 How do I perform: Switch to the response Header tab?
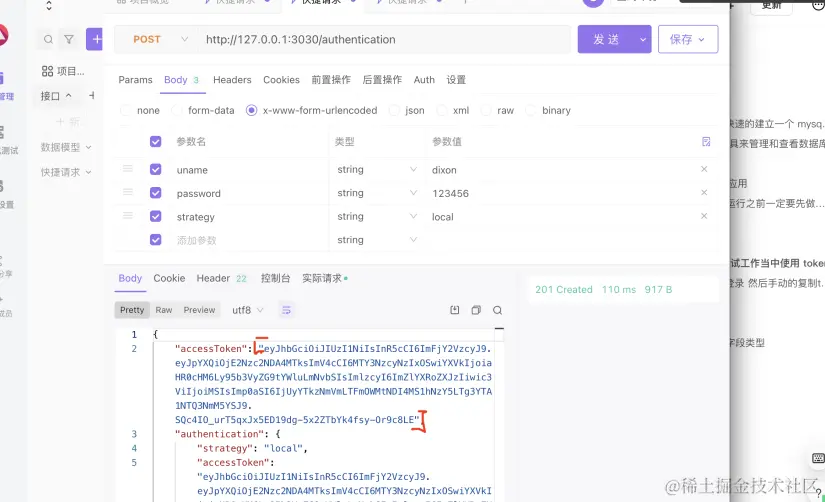tap(222, 278)
